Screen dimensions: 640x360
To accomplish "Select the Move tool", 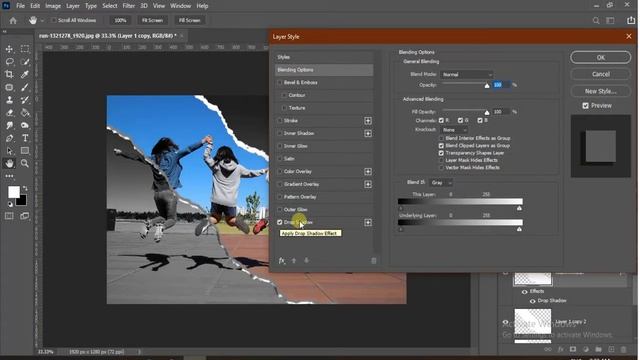I will (9, 49).
